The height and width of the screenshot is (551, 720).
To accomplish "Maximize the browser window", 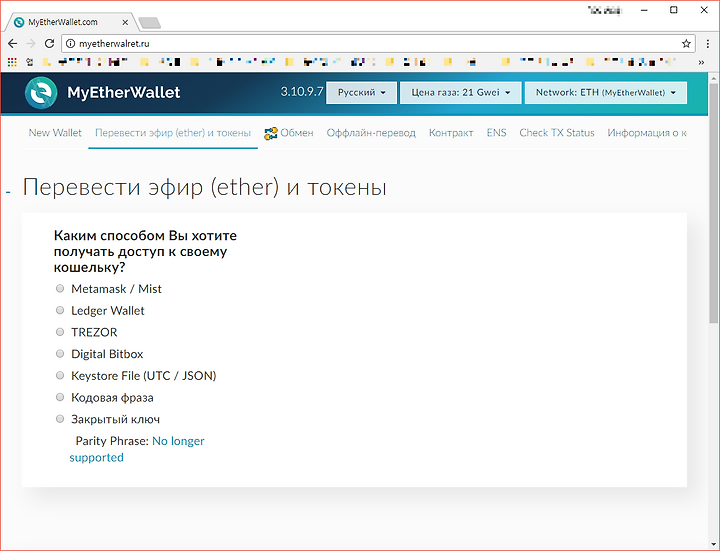I will coord(673,10).
